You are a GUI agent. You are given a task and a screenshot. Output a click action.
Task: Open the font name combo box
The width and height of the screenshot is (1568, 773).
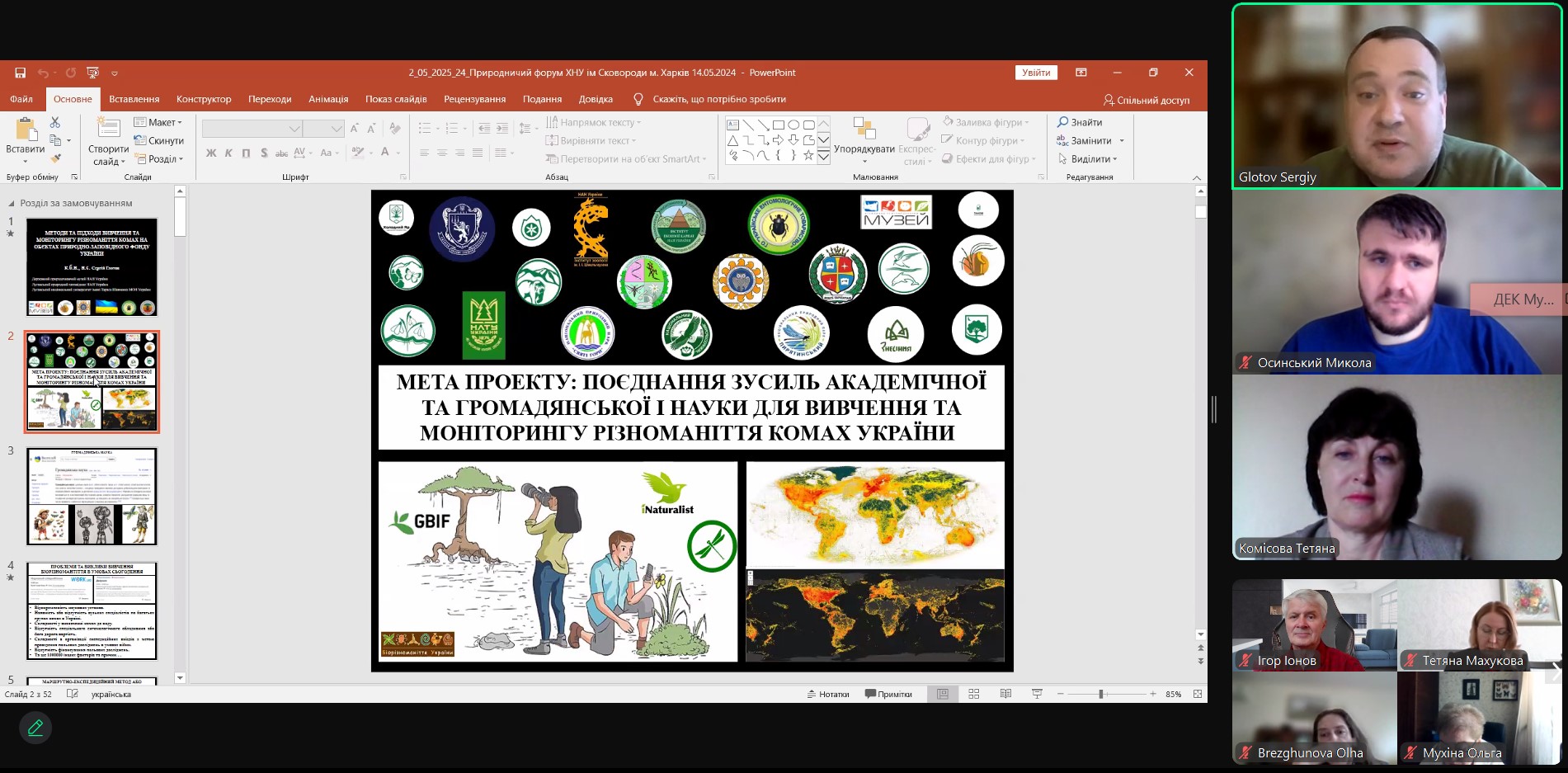click(x=252, y=129)
